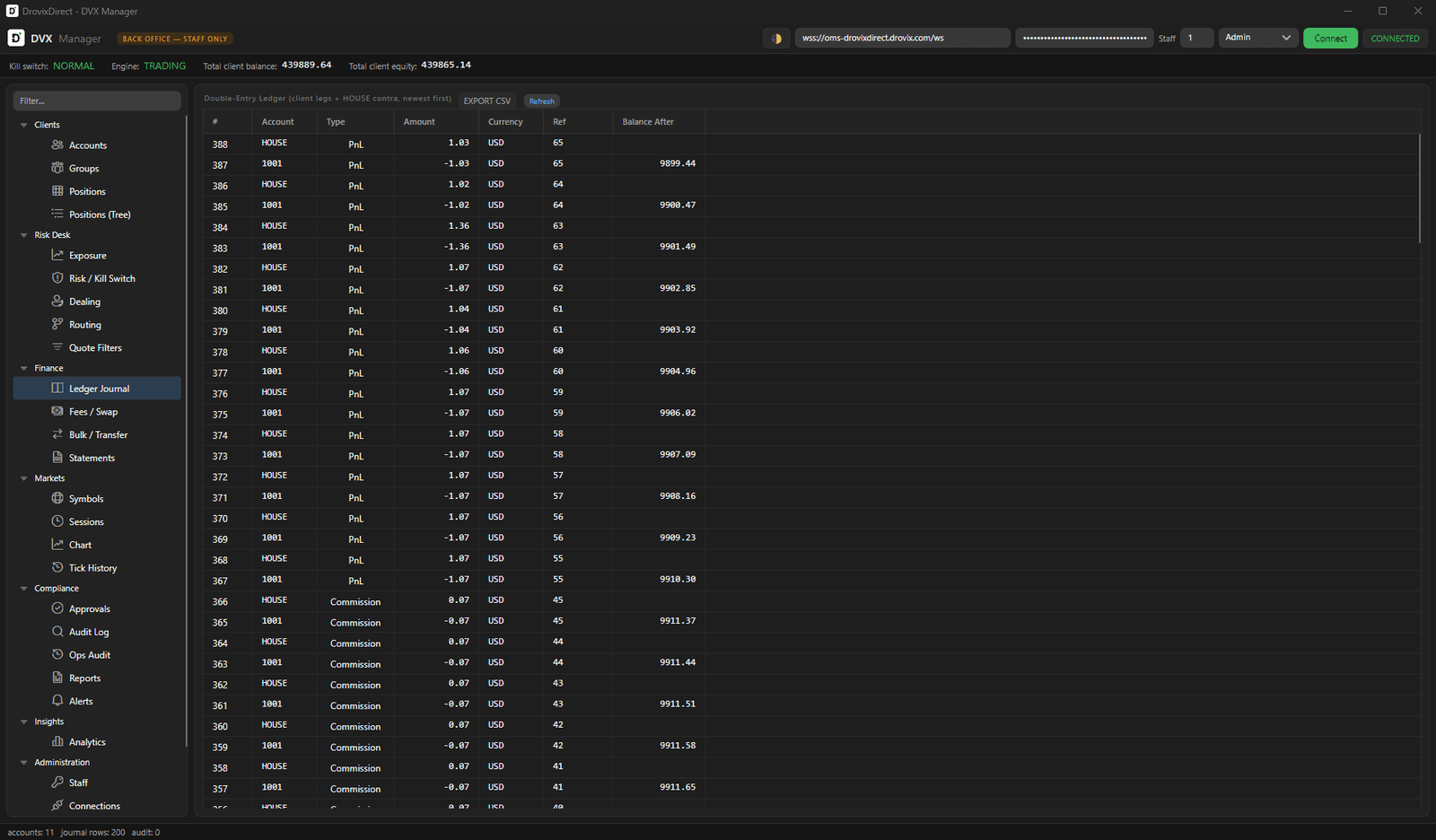1436x840 pixels.
Task: Toggle the theme switch in header
Action: pos(776,38)
